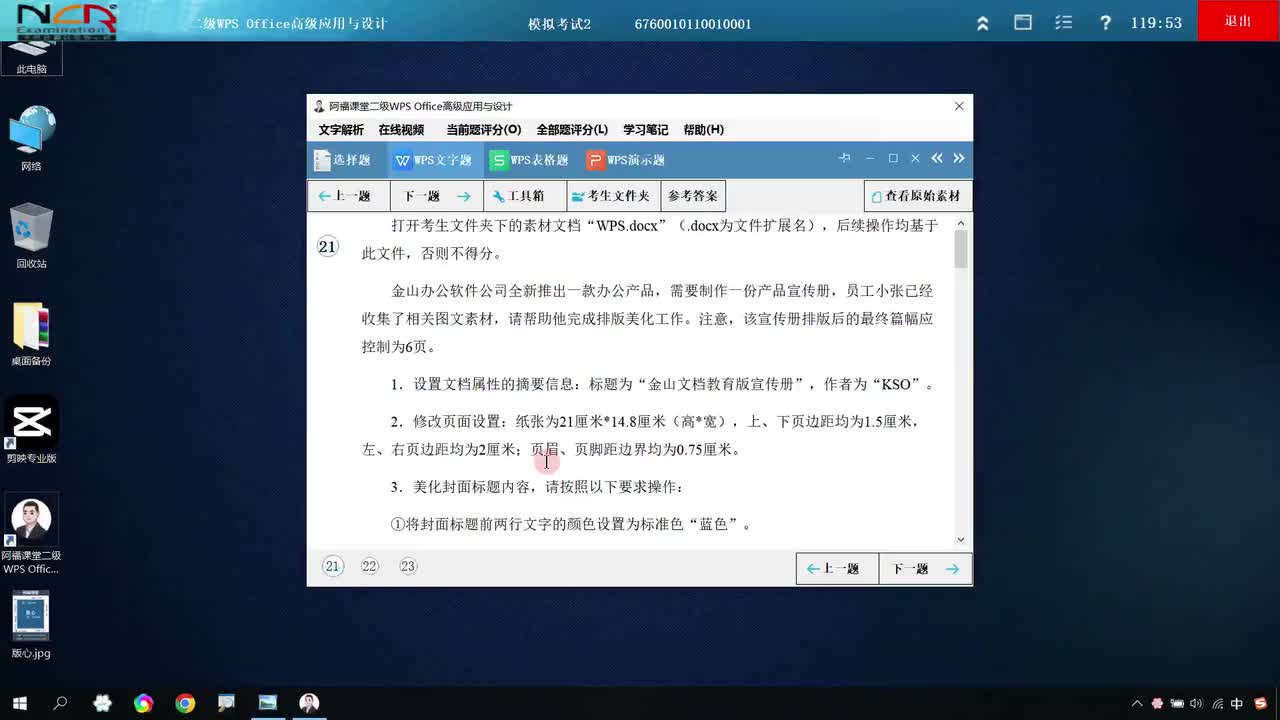Image resolution: width=1280 pixels, height=720 pixels.
Task: Click the pin icon in tab bar
Action: point(845,158)
